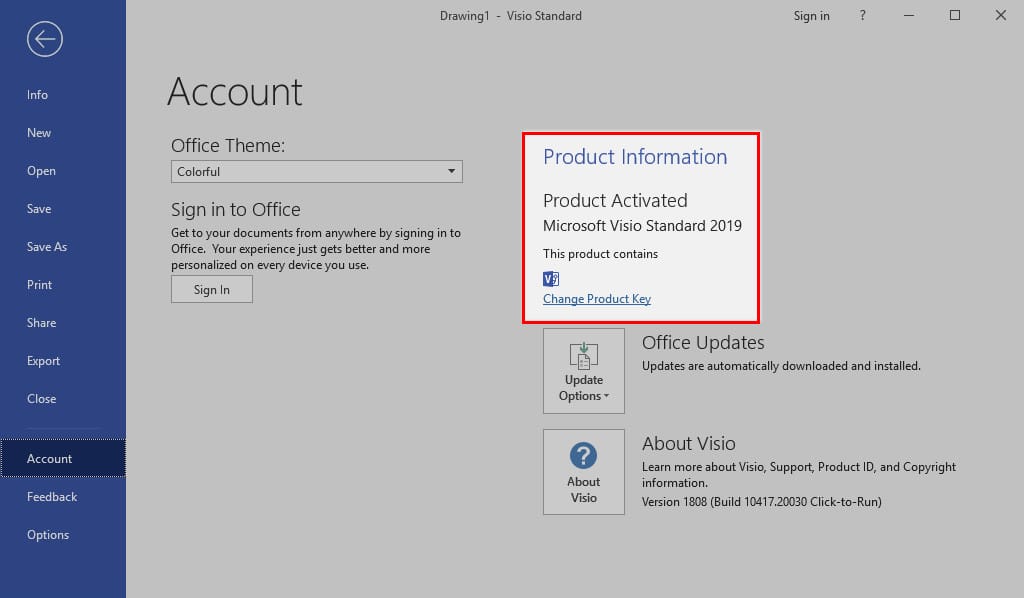Click the Sign in to Office heading

236,210
